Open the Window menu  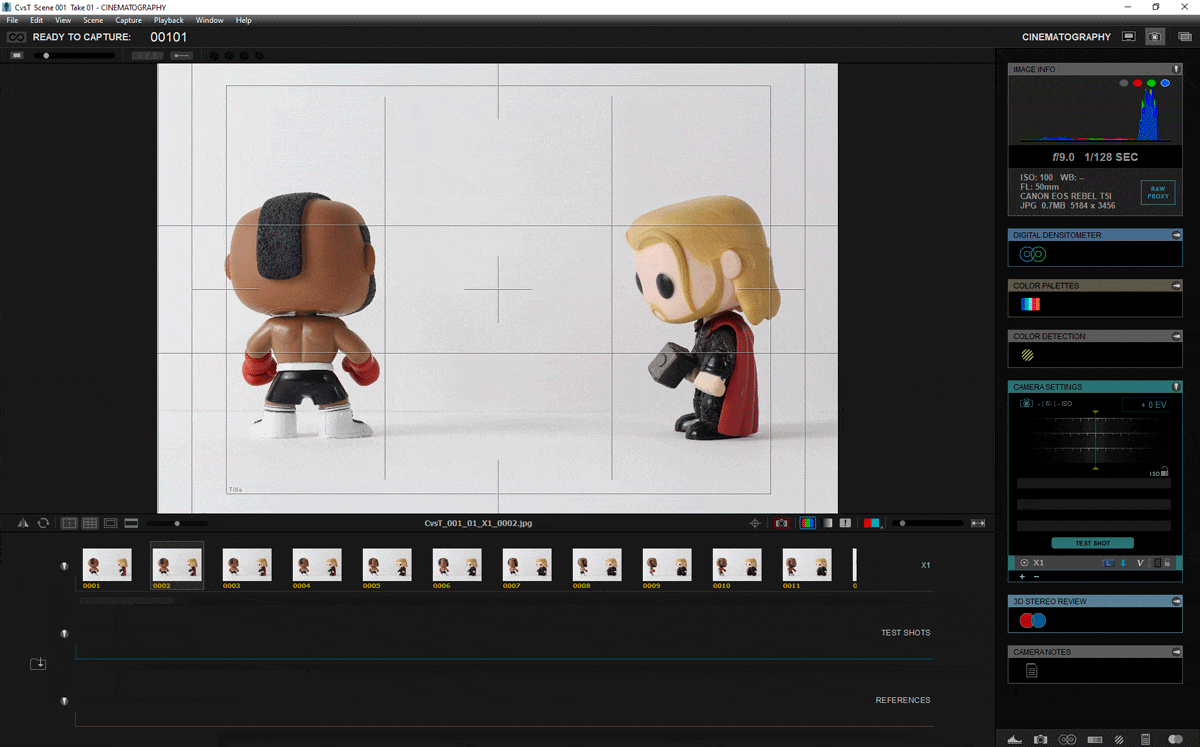click(x=210, y=20)
